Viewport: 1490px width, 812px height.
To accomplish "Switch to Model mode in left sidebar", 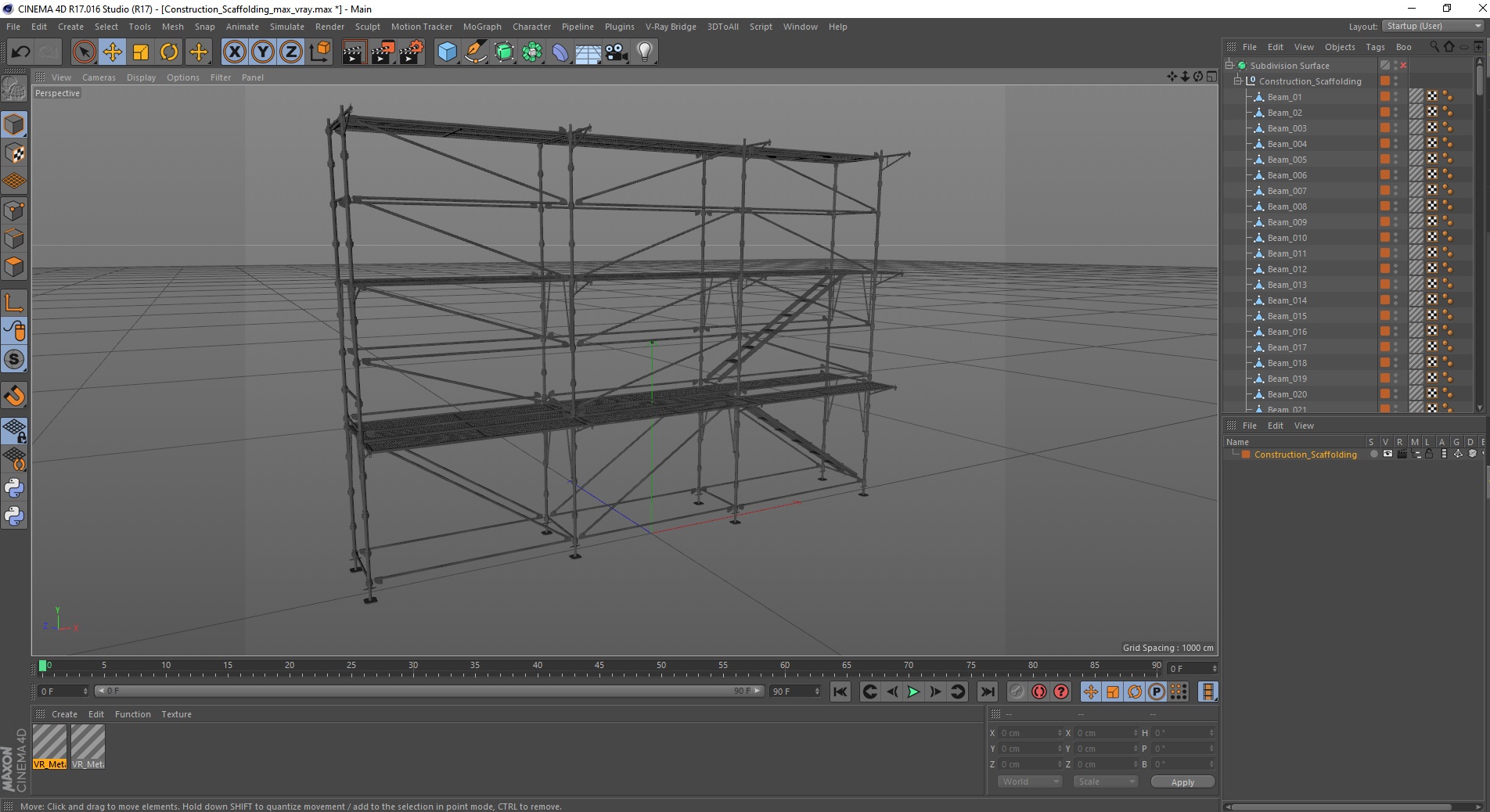I will coord(14,124).
